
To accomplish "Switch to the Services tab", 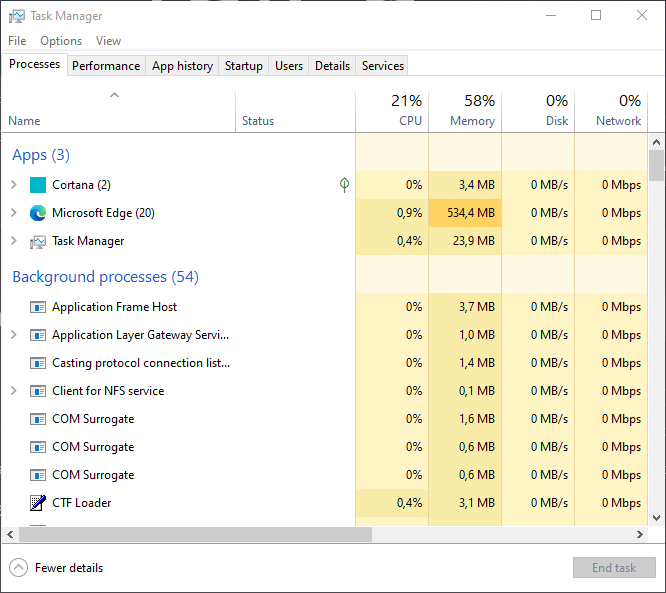I will coord(382,66).
